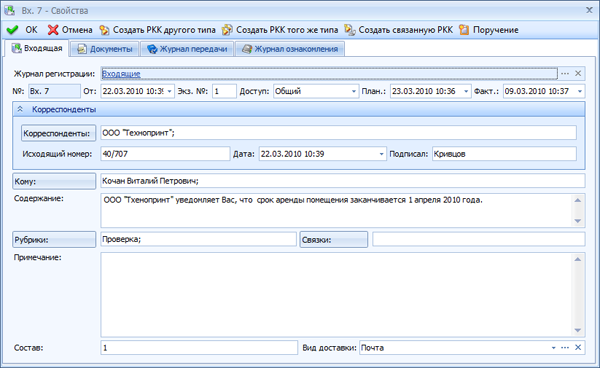Click Создать РКК другого типа icon
The width and height of the screenshot is (600, 368).
click(x=104, y=30)
